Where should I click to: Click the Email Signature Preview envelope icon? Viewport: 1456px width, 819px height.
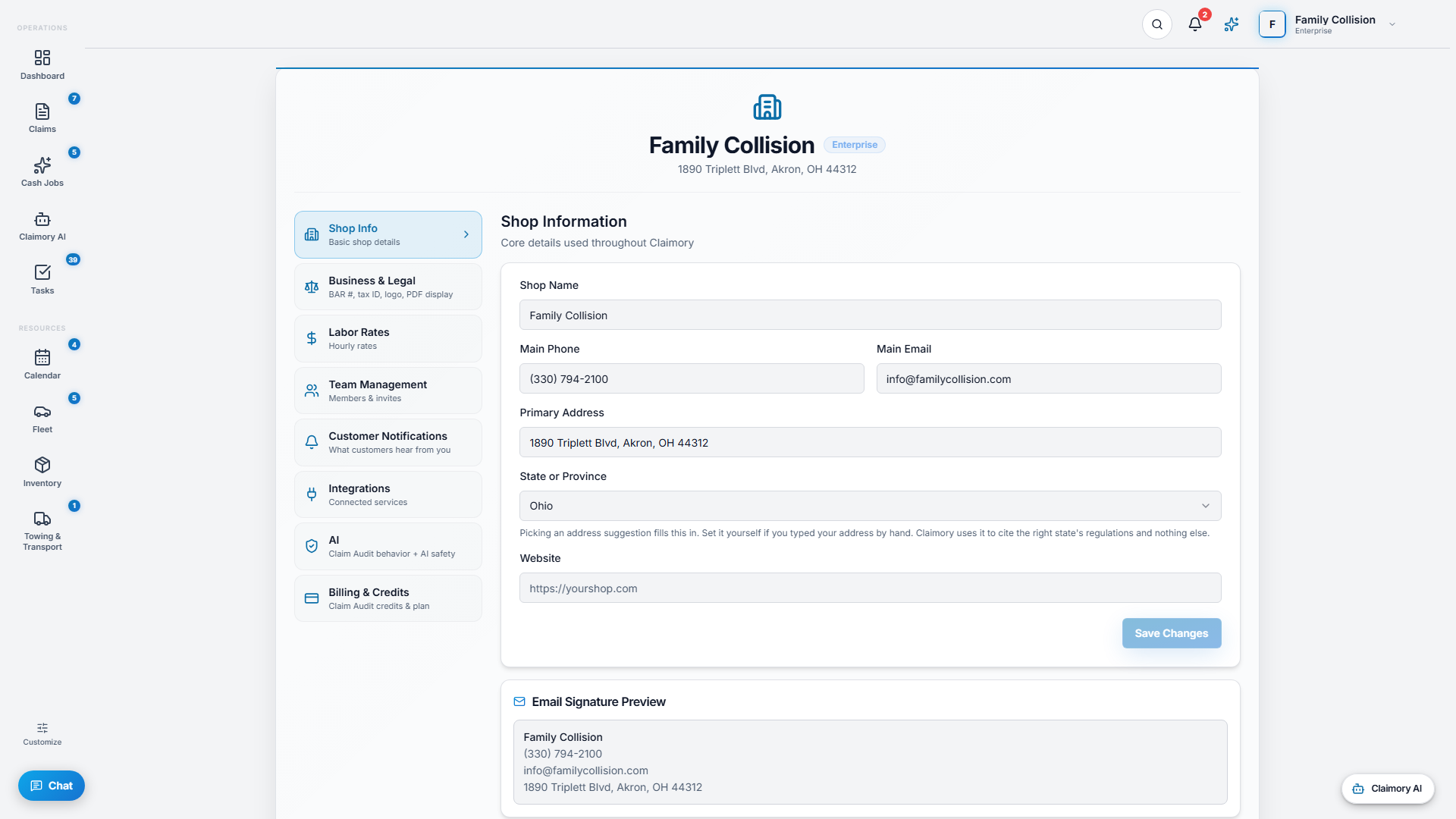[519, 702]
